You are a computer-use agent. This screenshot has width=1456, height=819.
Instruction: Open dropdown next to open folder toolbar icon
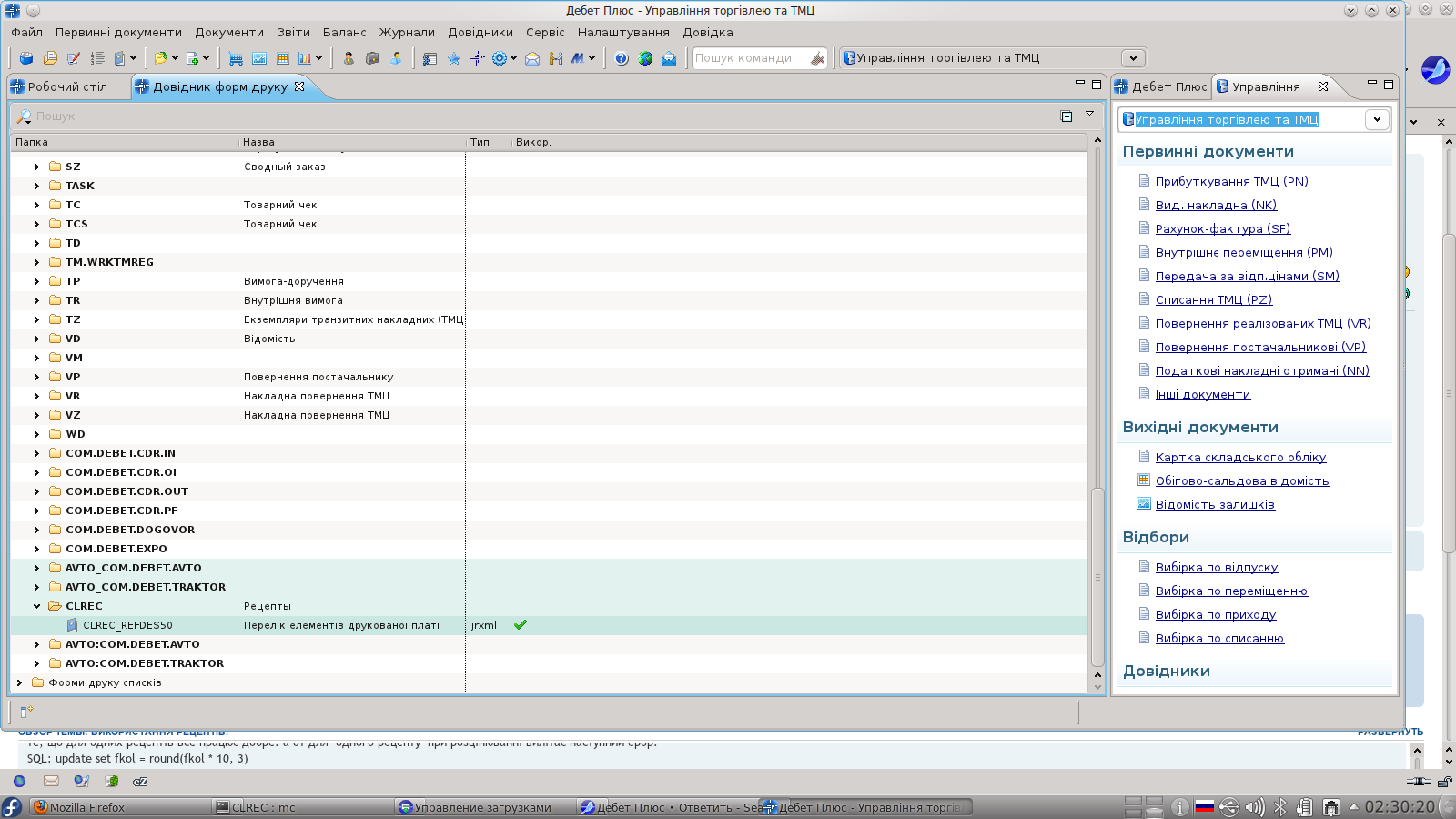pos(175,58)
